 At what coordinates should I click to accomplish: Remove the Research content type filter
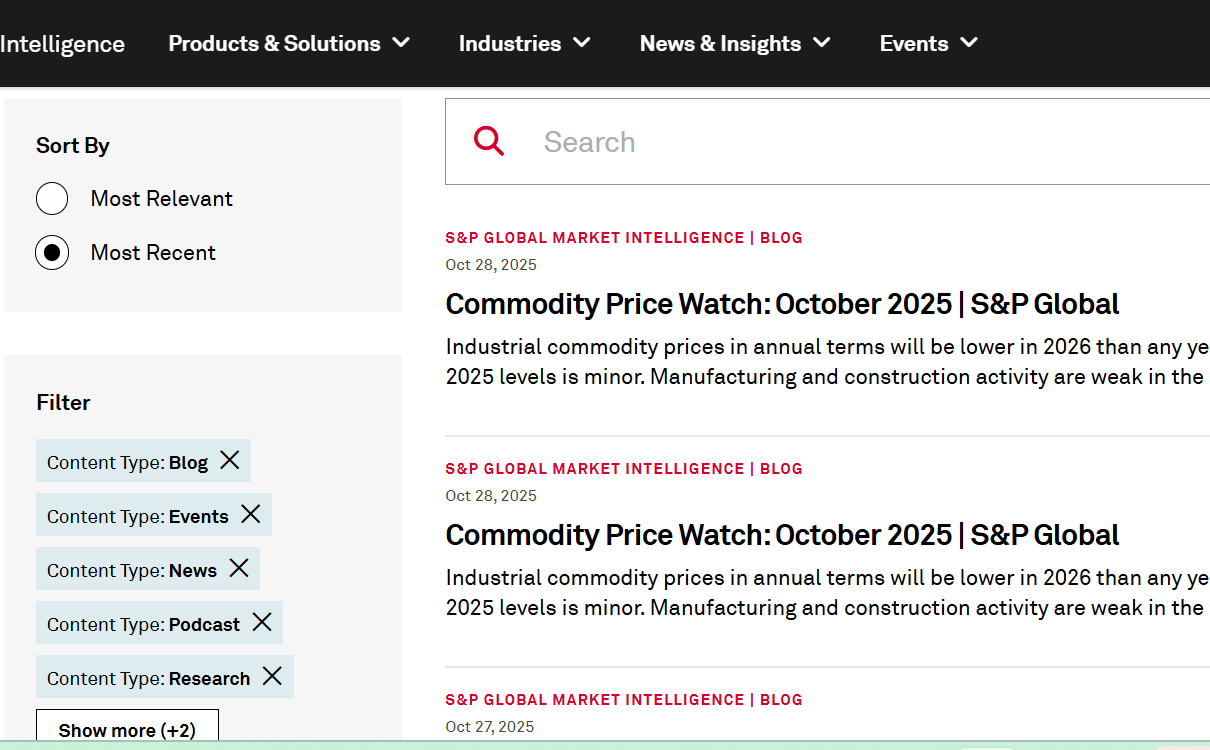point(272,676)
